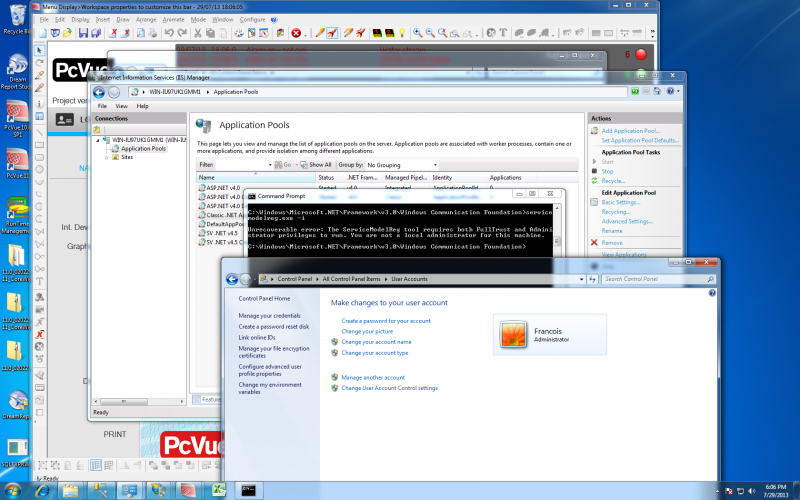Click the Zoom In magnifier in PcVue toolbar
This screenshot has height=500, width=800.
point(417,33)
